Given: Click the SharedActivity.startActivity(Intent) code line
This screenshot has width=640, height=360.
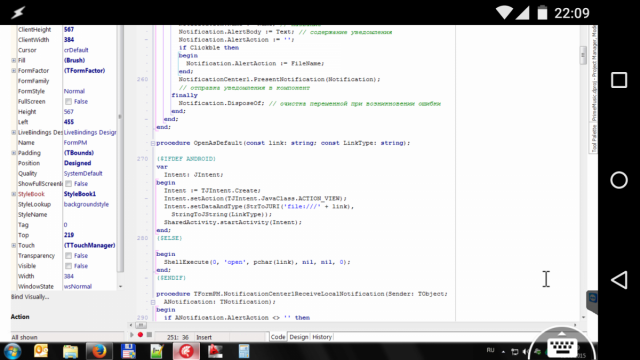Looking at the screenshot, I should (x=233, y=222).
